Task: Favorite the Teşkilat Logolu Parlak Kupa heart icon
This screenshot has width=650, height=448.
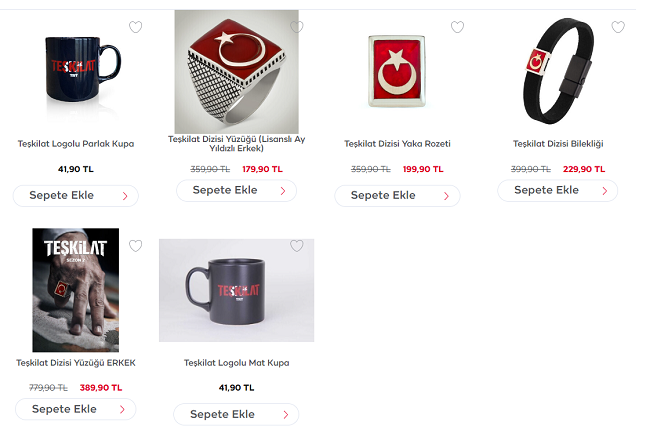Action: point(136,27)
